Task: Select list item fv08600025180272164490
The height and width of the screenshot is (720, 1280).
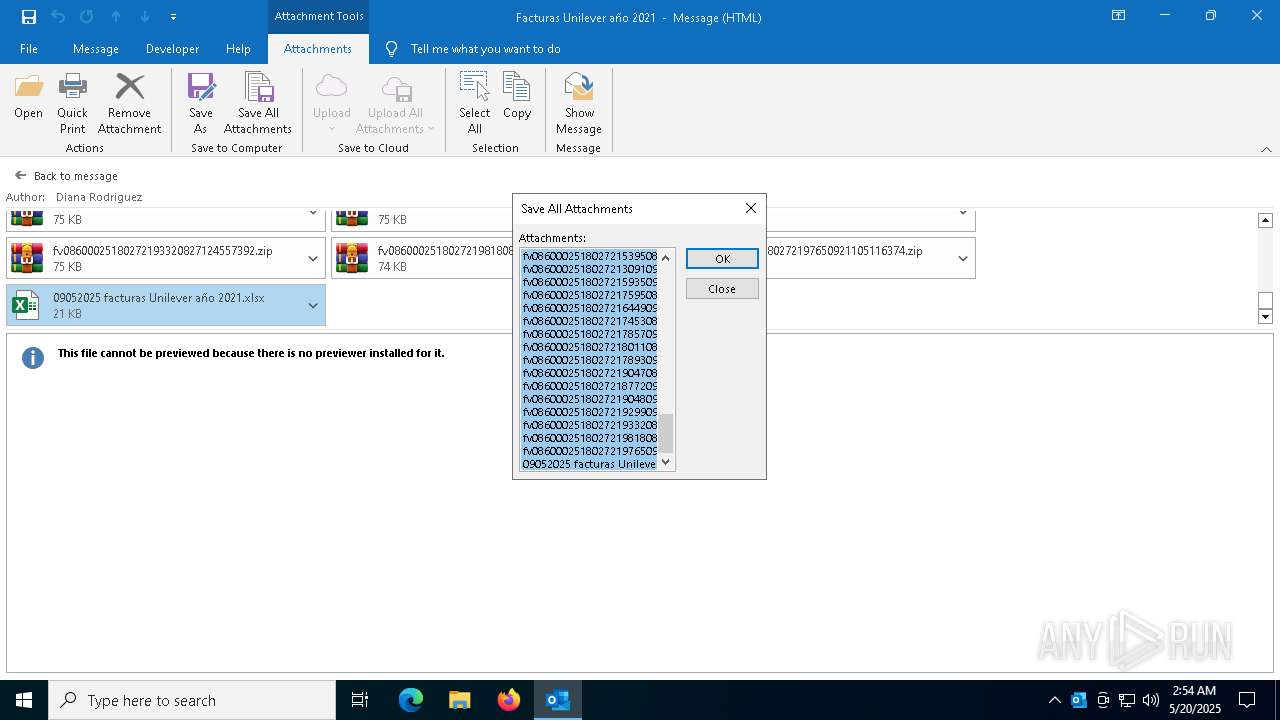Action: [x=590, y=308]
